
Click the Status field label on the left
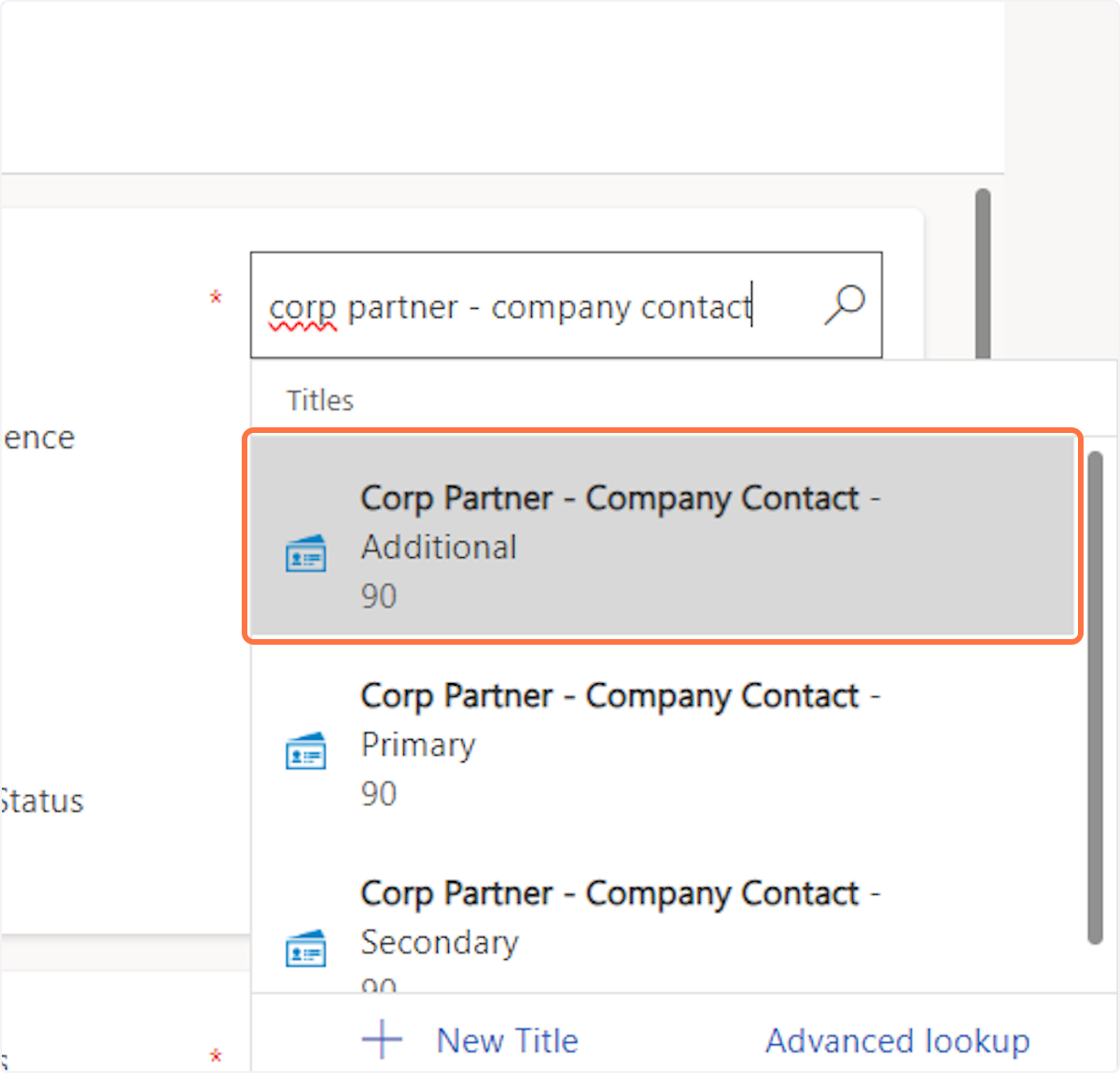click(x=43, y=801)
